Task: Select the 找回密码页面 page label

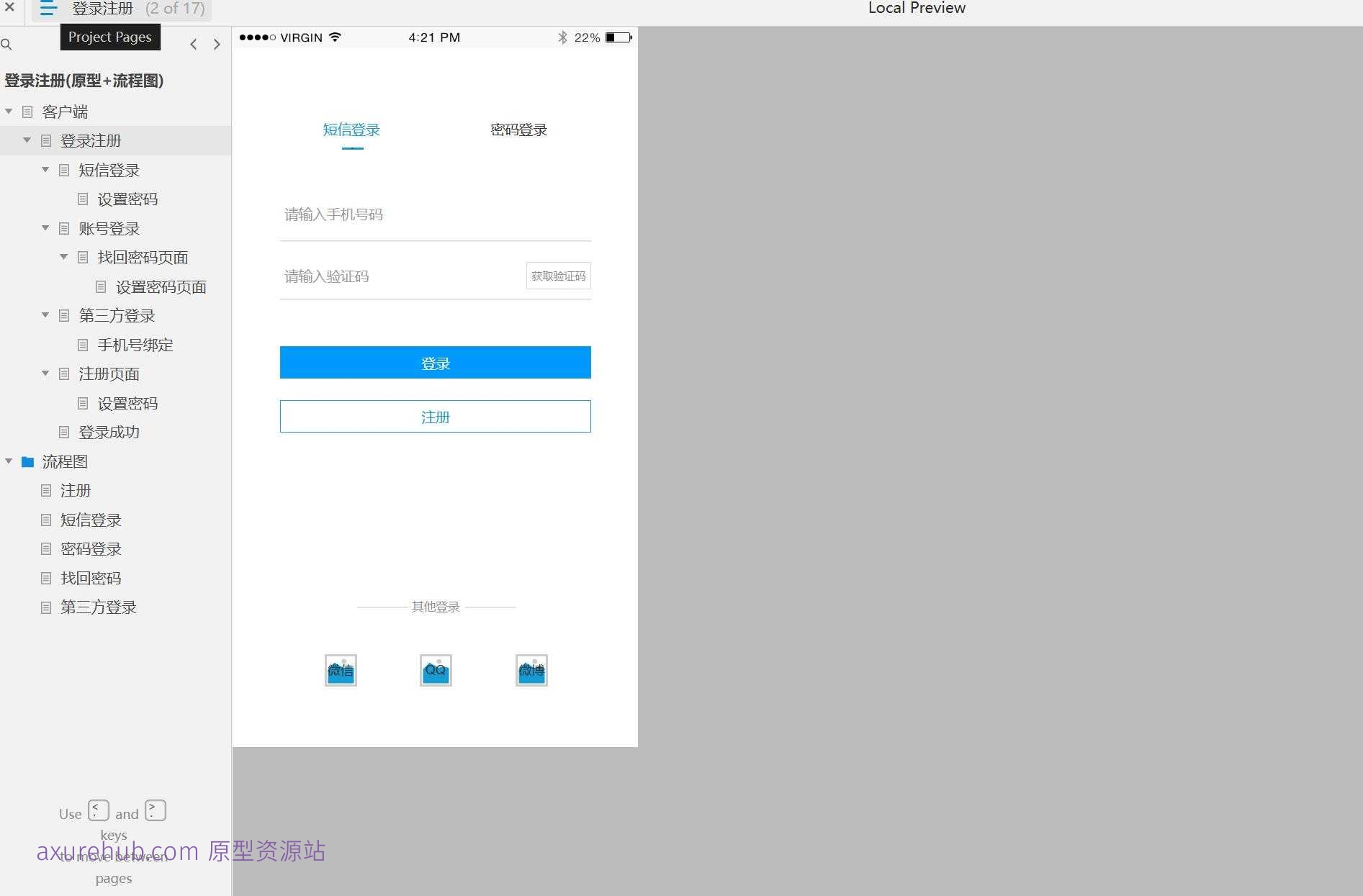Action: (143, 258)
